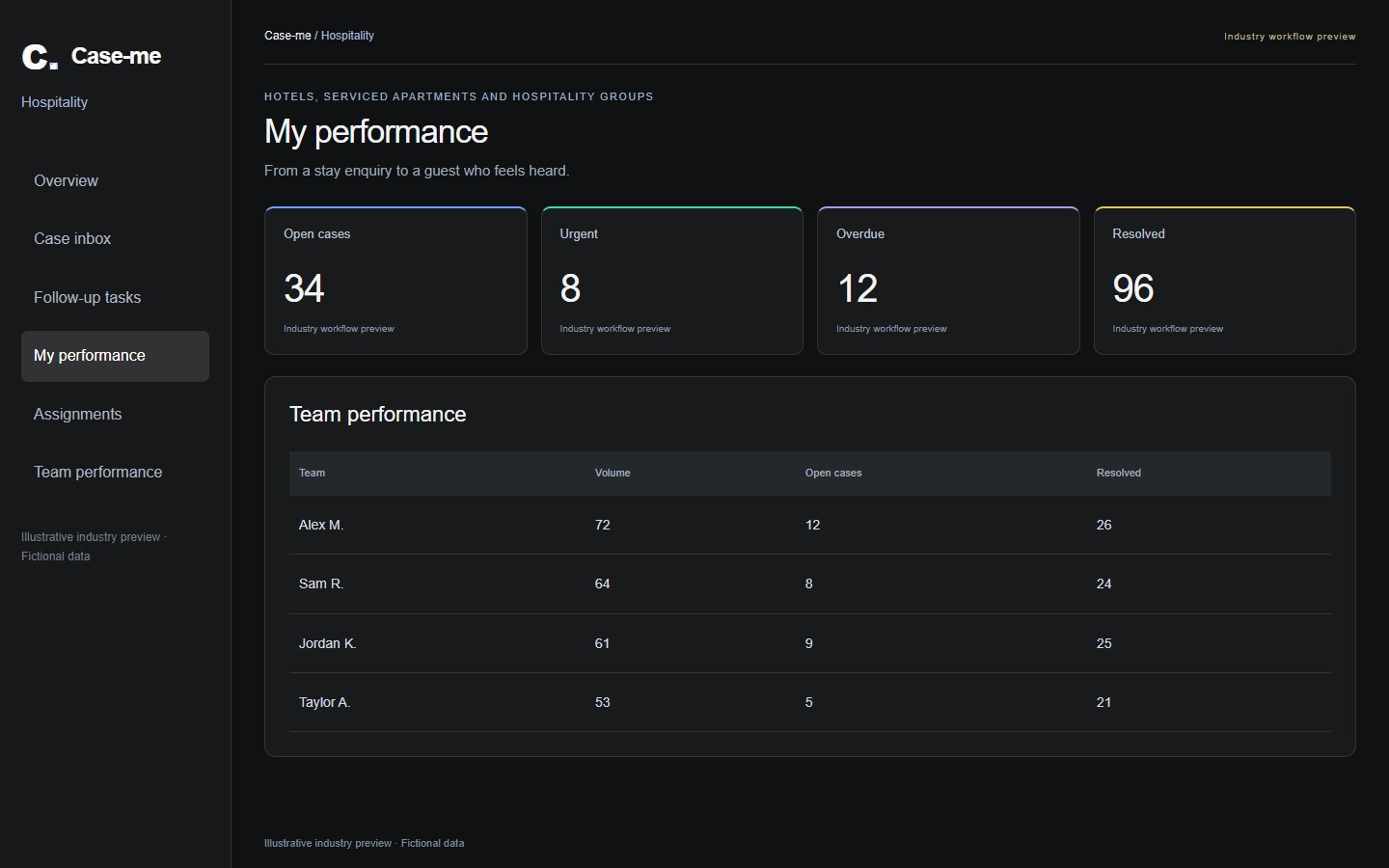The width and height of the screenshot is (1389, 868).
Task: Click Alex M.'s volume value 72
Action: pos(603,526)
